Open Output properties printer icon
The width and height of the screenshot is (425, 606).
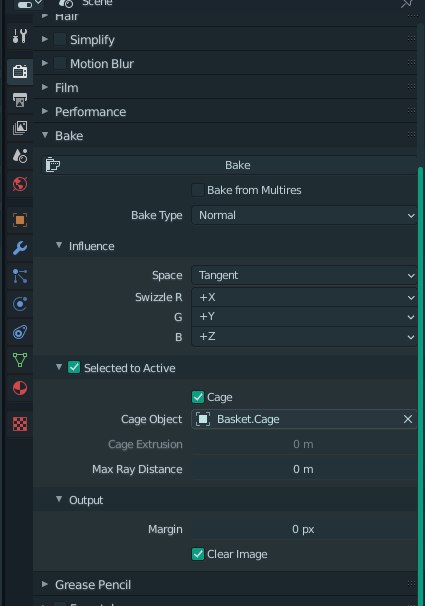click(20, 100)
